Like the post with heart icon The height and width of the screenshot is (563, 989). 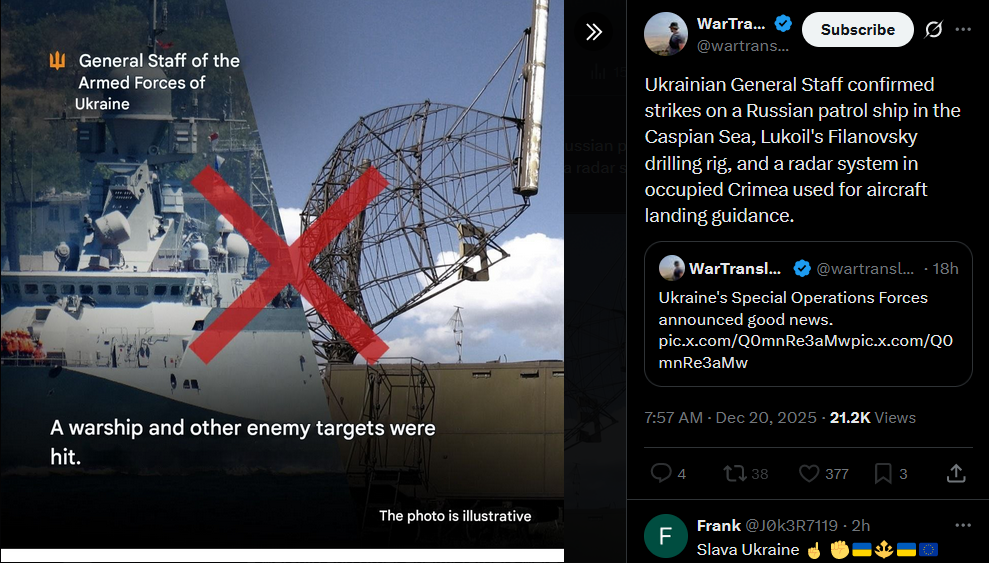809,473
